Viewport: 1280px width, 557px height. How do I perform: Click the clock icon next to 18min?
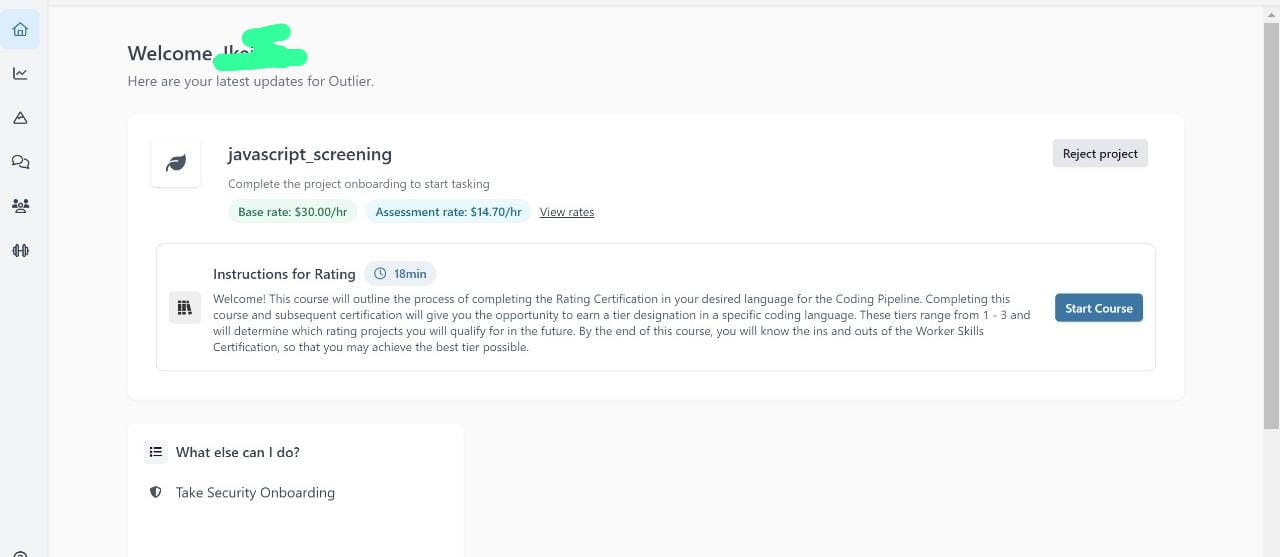(380, 274)
